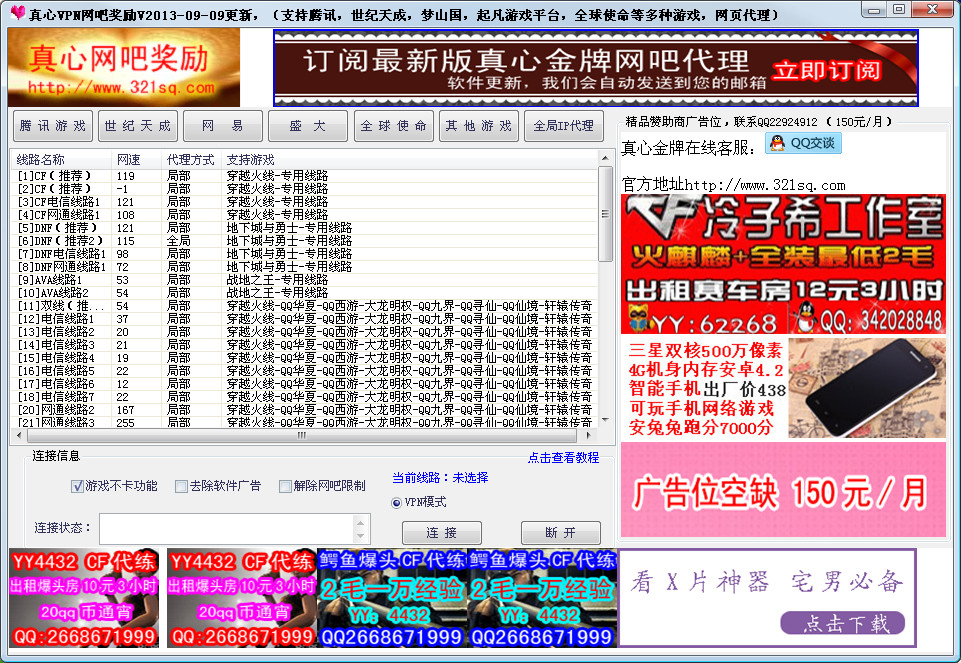Select the [1]CF(推荐) line in the list
Screen dimensions: 961x663
(100, 173)
